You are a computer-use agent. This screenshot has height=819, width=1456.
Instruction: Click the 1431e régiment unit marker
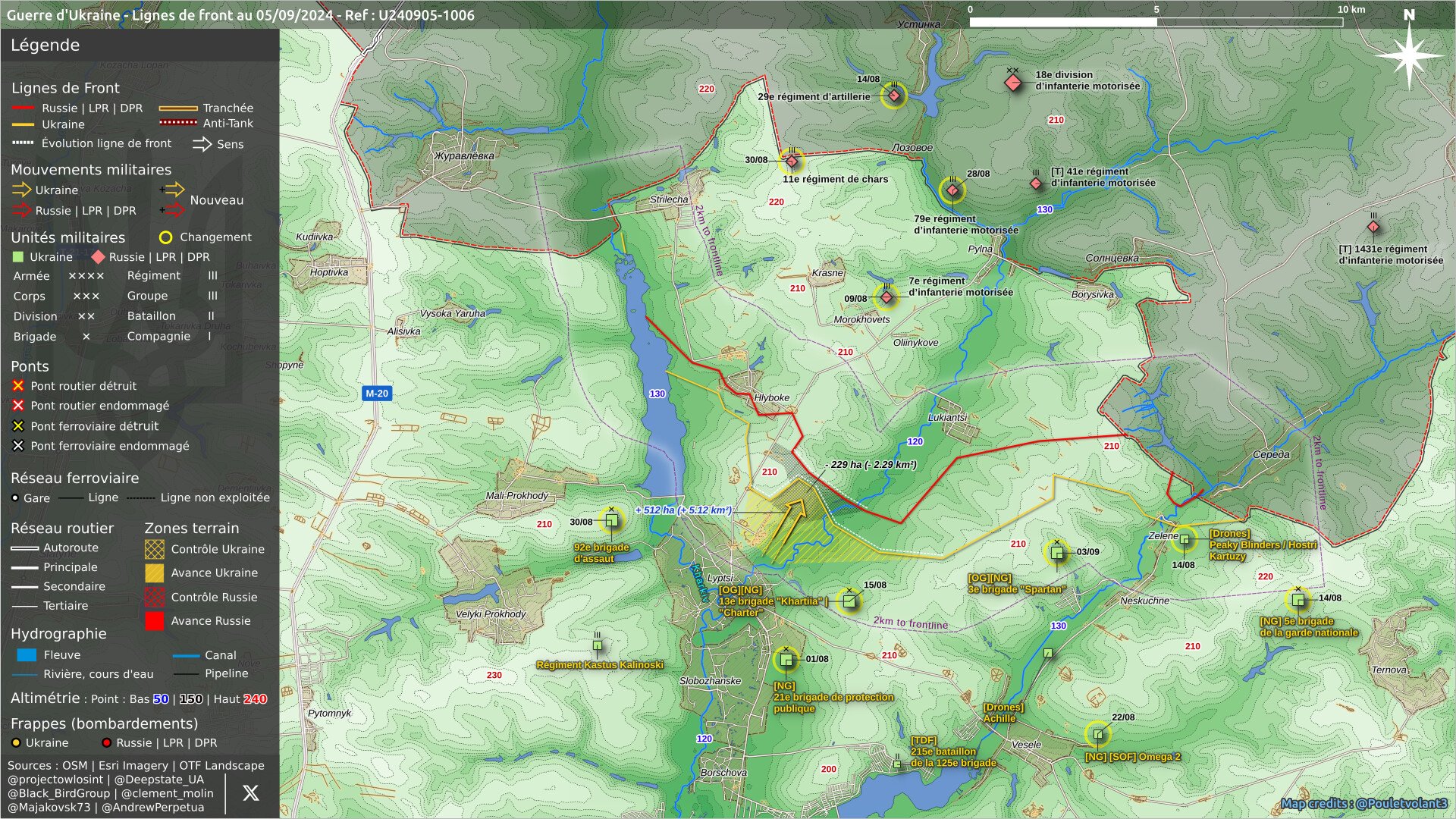[x=1373, y=226]
